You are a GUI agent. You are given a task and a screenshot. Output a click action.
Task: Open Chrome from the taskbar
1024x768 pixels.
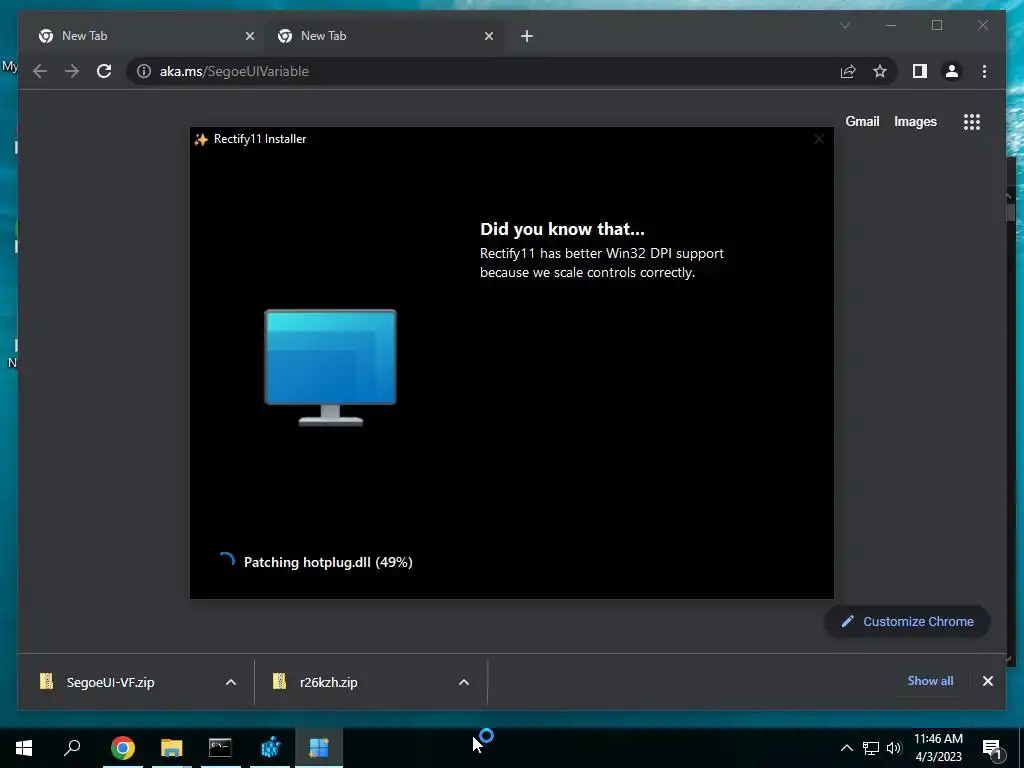coord(123,748)
